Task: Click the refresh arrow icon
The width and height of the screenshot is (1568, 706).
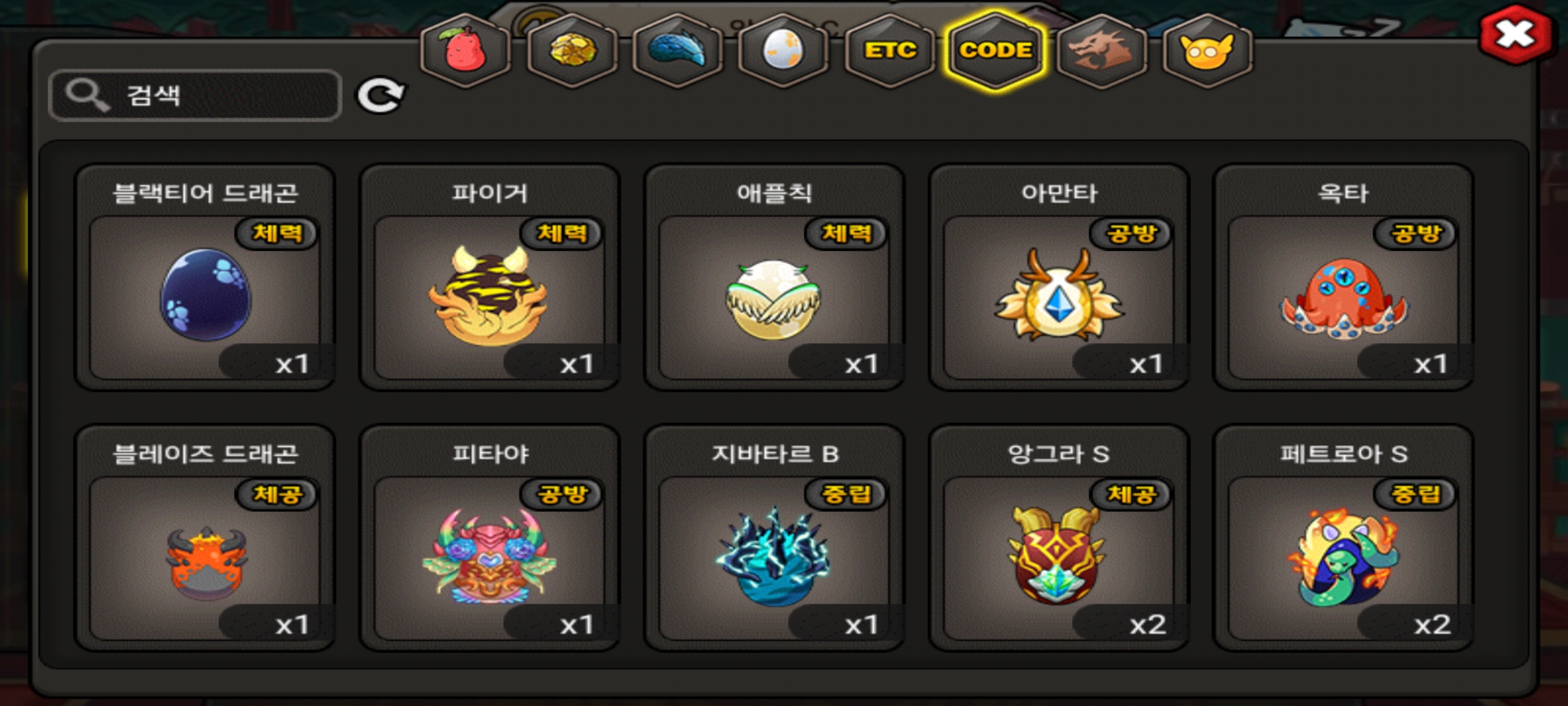Action: [380, 96]
